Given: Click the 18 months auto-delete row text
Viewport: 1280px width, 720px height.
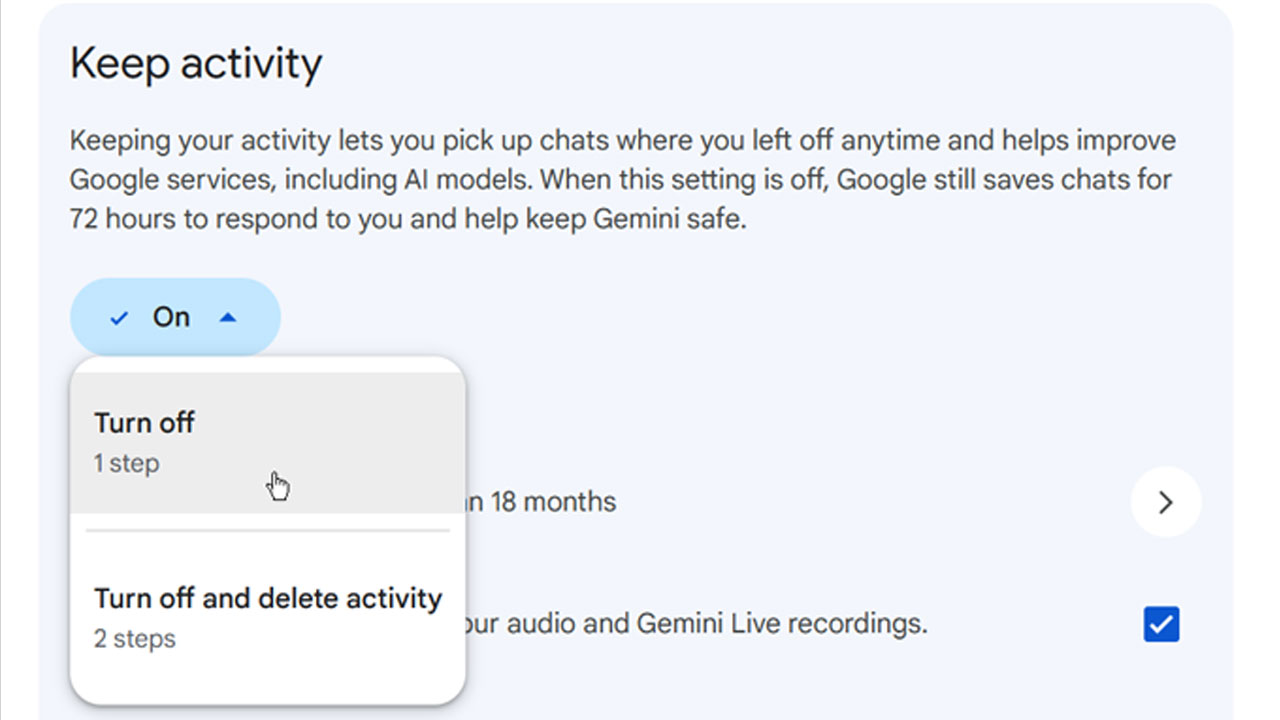Looking at the screenshot, I should pyautogui.click(x=541, y=501).
